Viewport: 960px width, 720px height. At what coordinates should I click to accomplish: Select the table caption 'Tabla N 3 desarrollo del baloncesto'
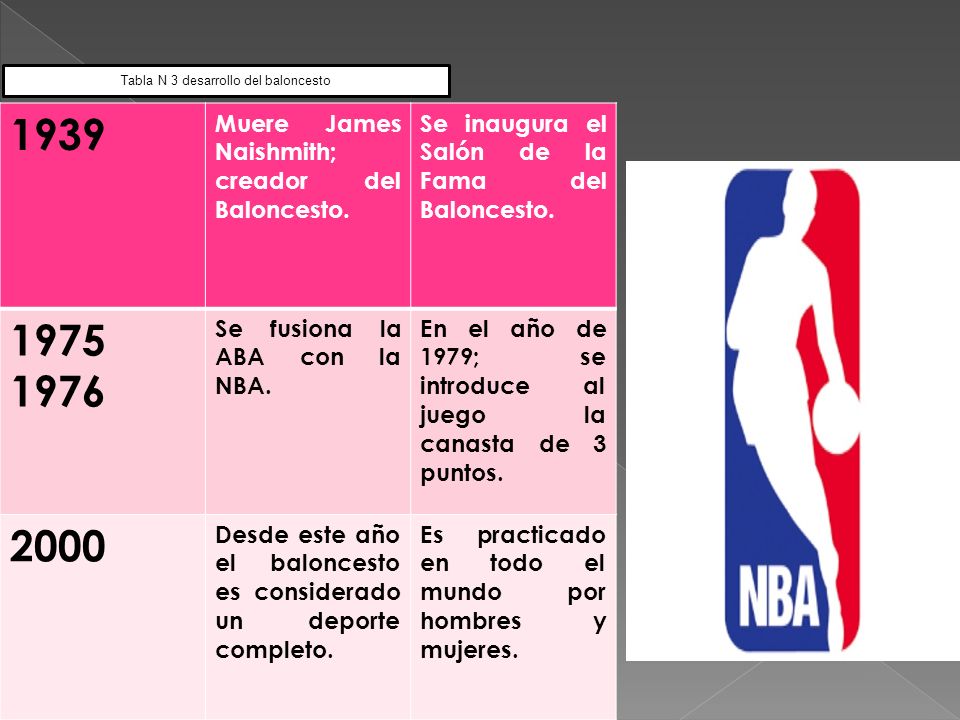point(226,81)
